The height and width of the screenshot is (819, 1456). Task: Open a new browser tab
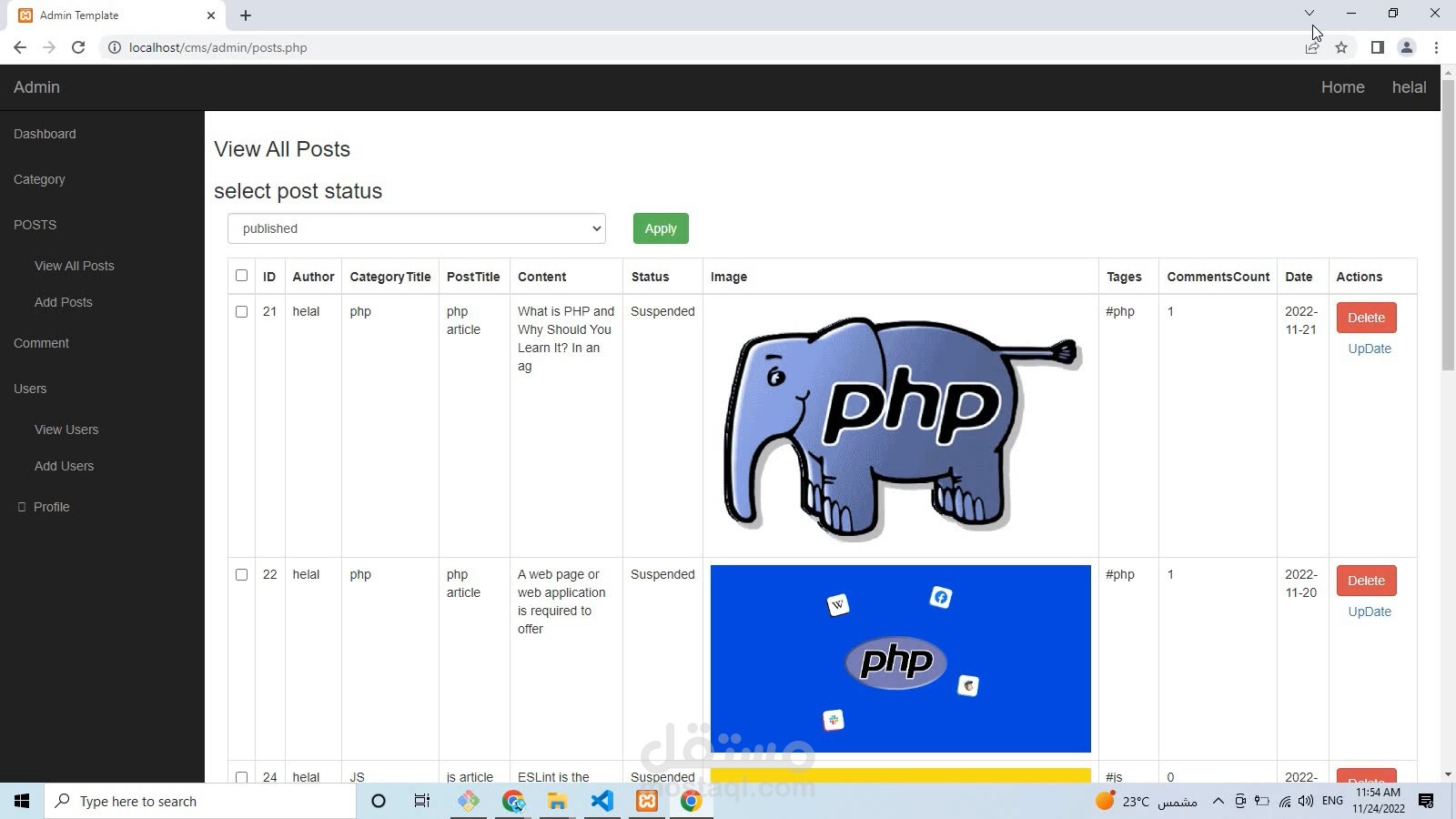246,15
